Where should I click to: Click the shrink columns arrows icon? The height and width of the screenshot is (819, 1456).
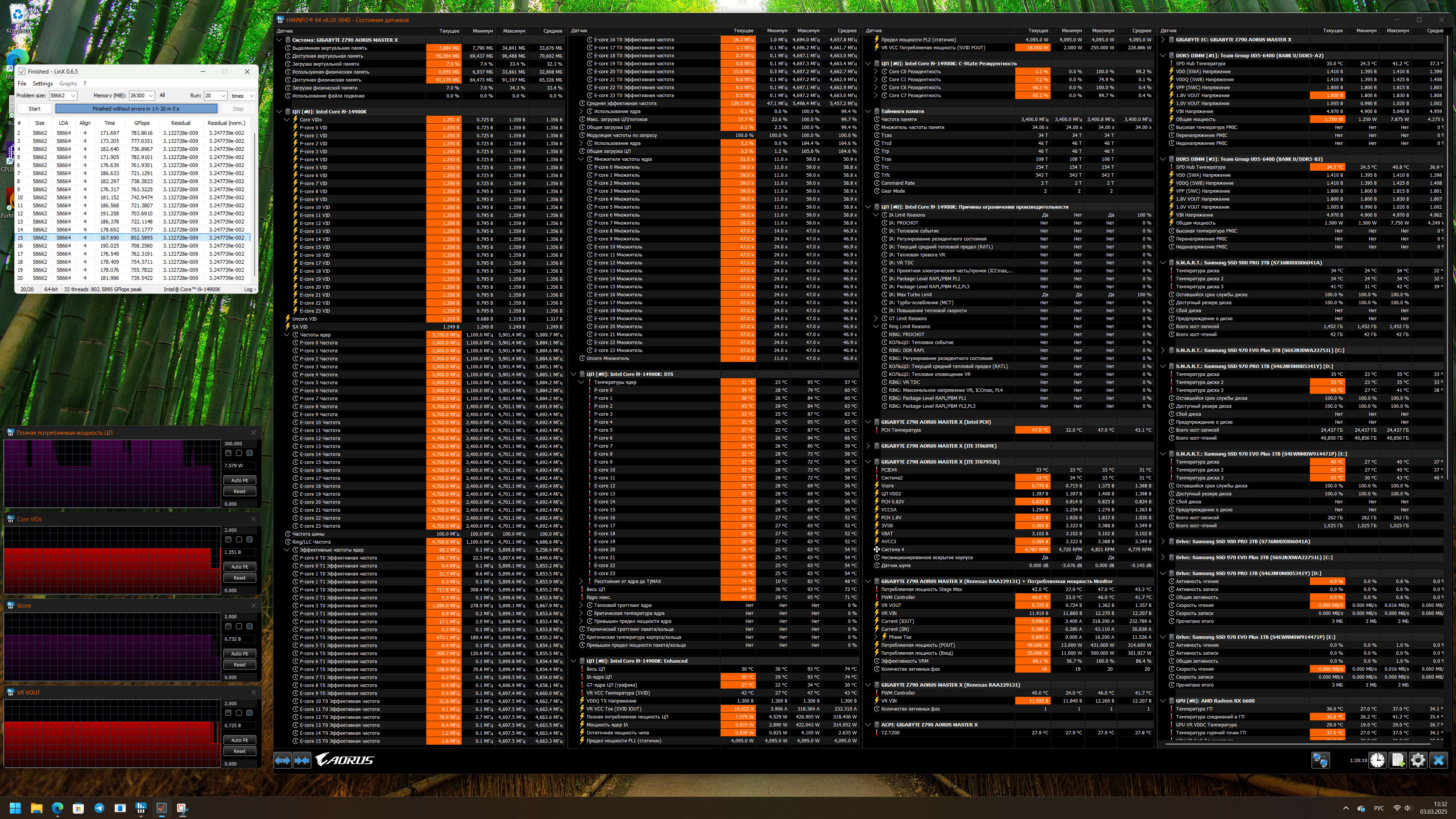(302, 760)
